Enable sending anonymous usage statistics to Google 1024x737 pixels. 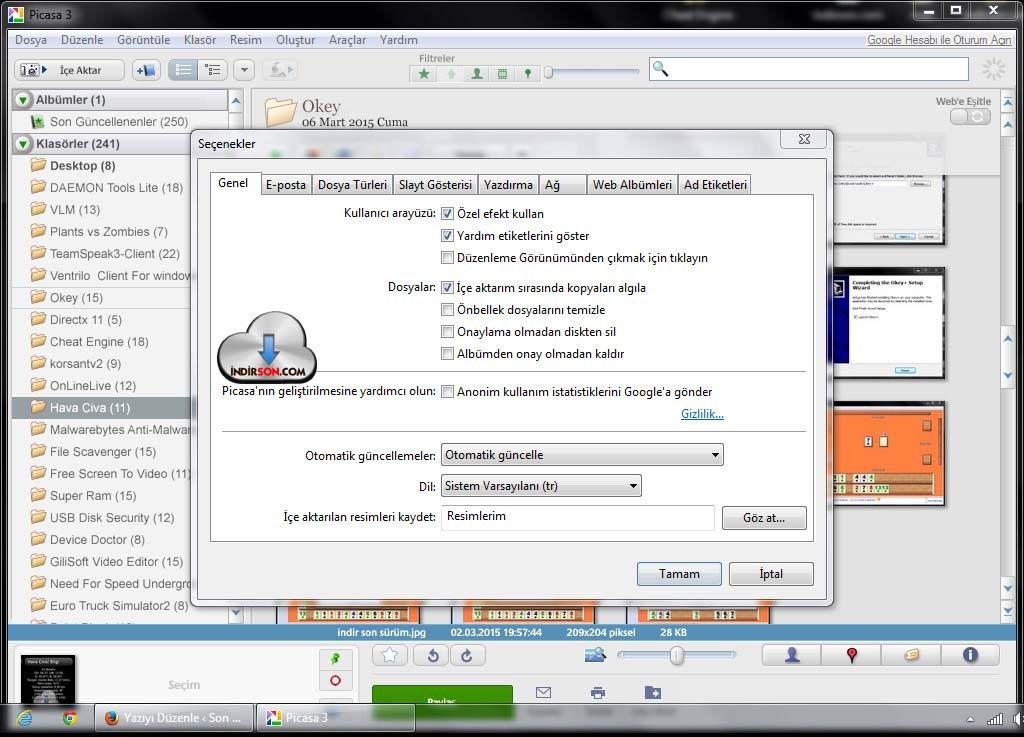pos(447,392)
